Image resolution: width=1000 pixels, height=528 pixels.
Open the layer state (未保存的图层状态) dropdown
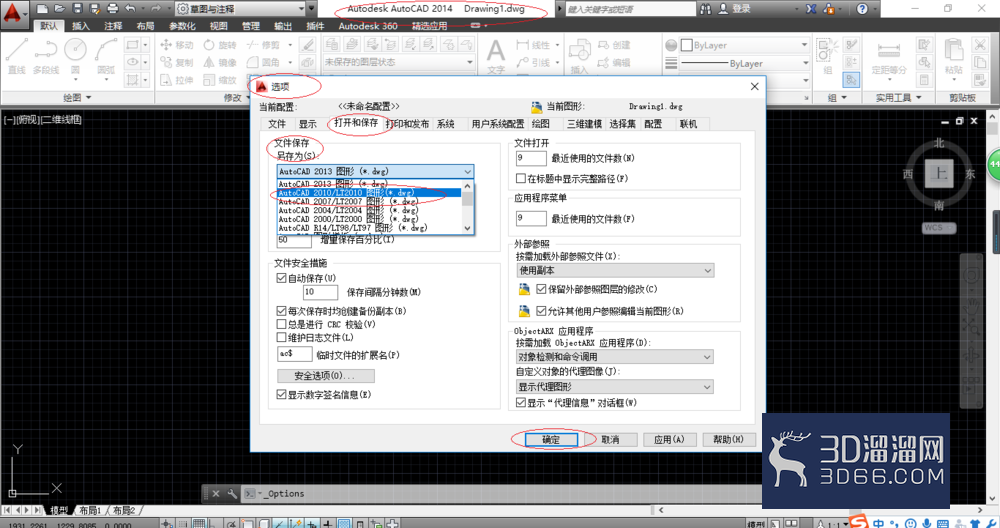tap(399, 62)
